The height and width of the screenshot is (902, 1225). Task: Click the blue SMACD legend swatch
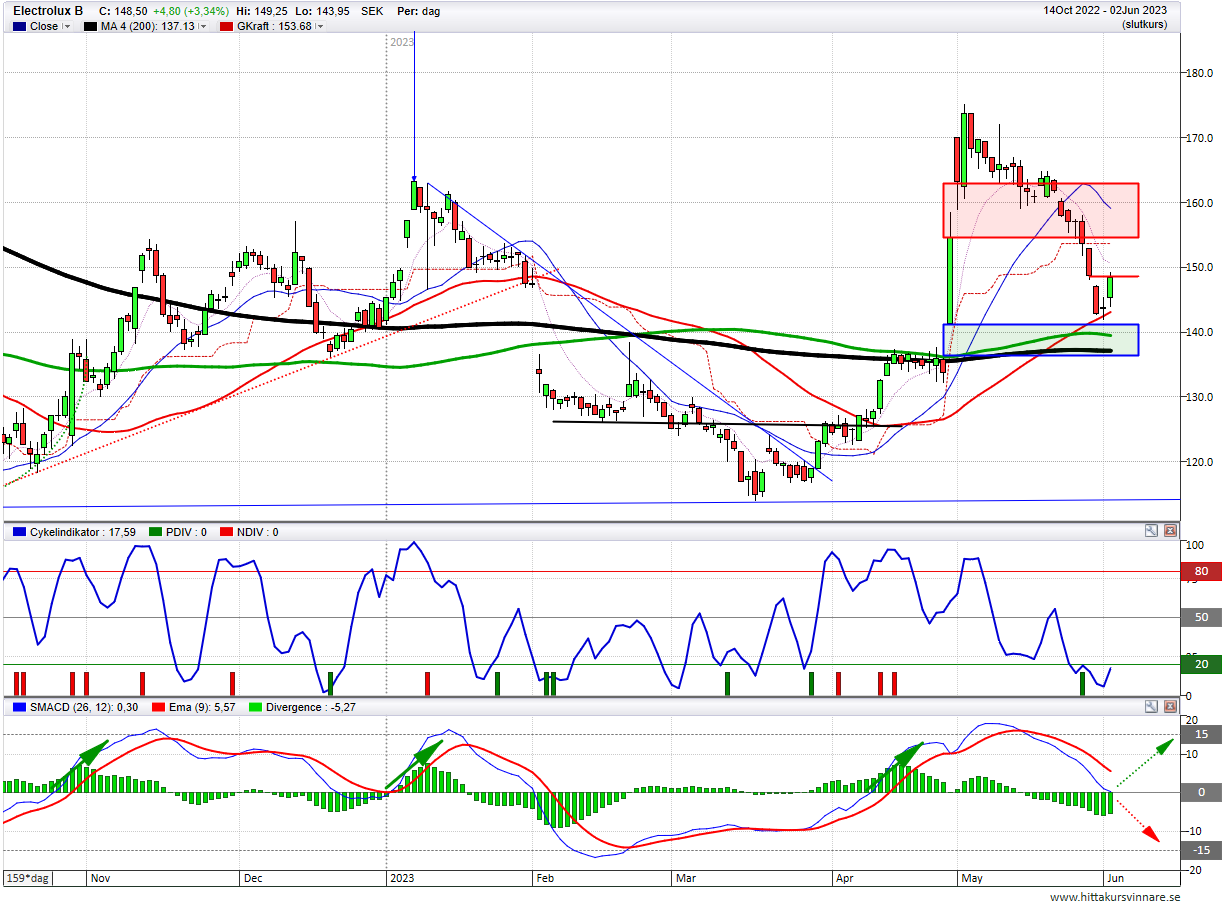(19, 707)
